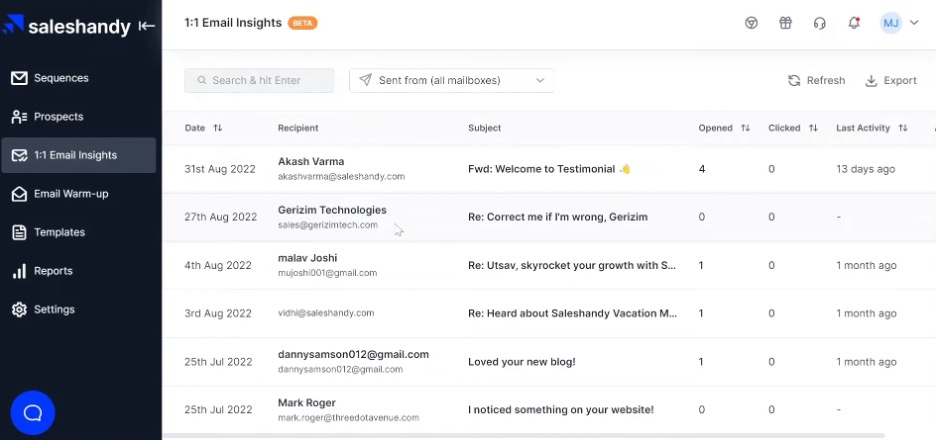Expand the account menu chevron

pyautogui.click(x=914, y=23)
